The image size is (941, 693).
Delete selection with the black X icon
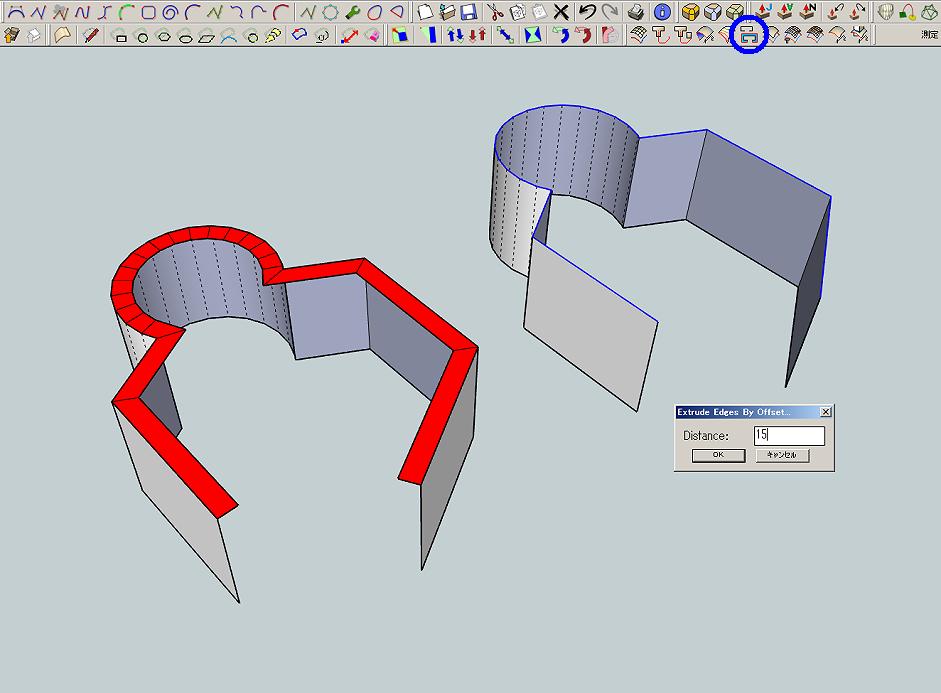pyautogui.click(x=561, y=11)
